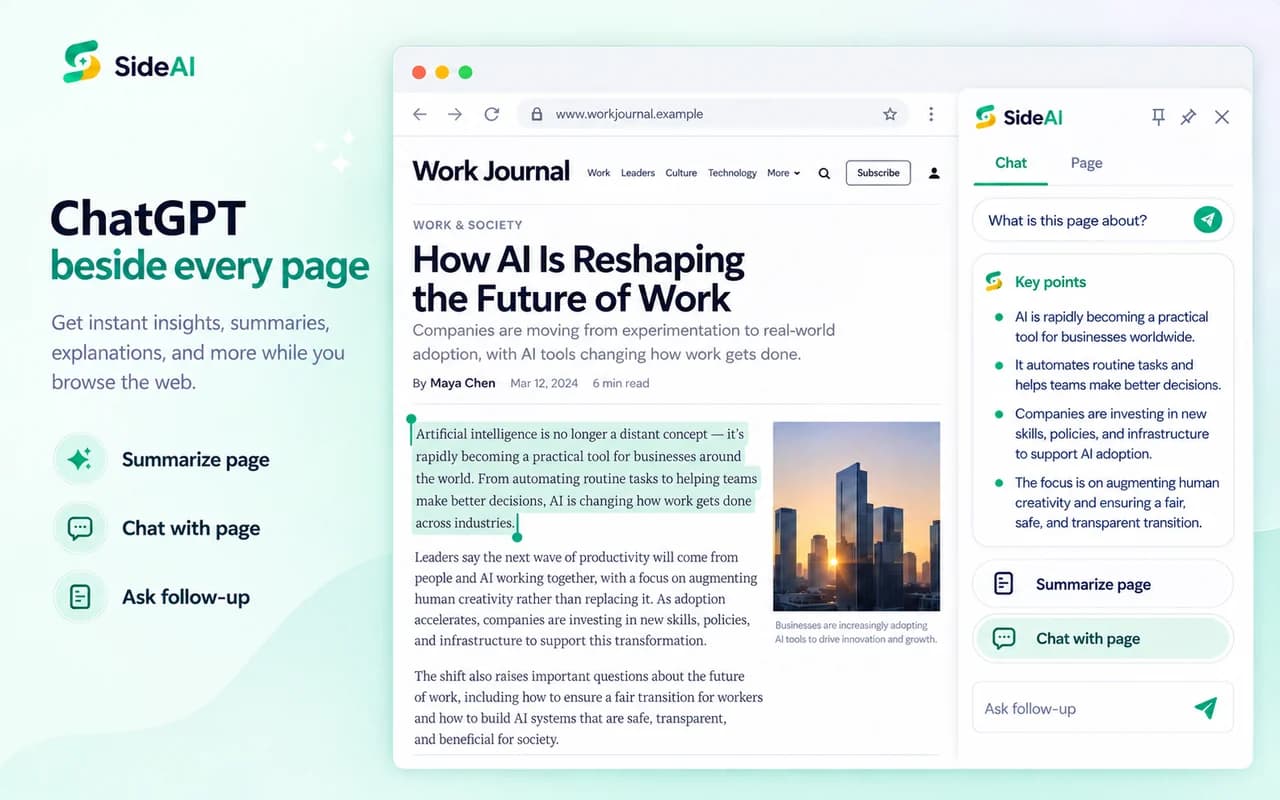Reload the page with the refresh icon
Viewport: 1280px width, 800px height.
click(491, 114)
